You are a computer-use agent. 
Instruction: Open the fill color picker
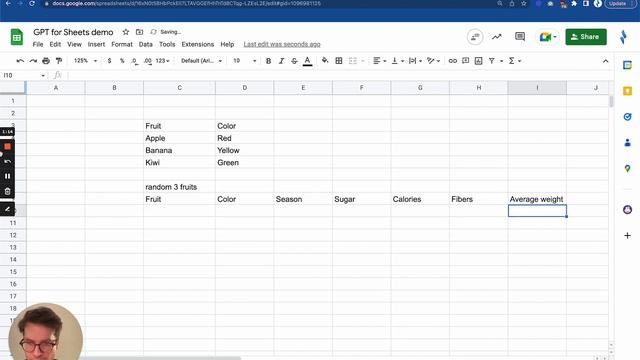pyautogui.click(x=325, y=61)
